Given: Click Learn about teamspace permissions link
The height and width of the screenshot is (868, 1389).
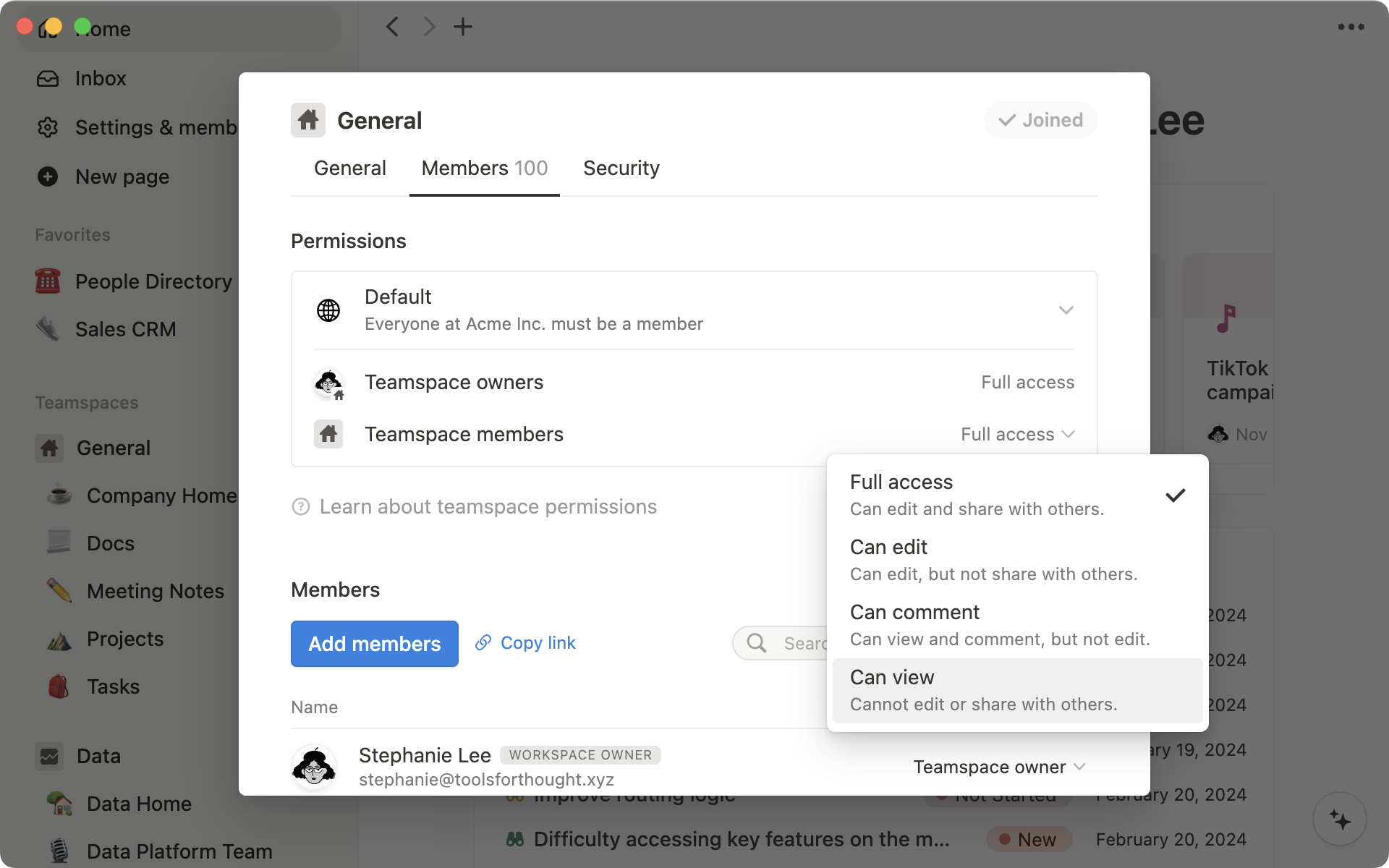Looking at the screenshot, I should [x=488, y=506].
